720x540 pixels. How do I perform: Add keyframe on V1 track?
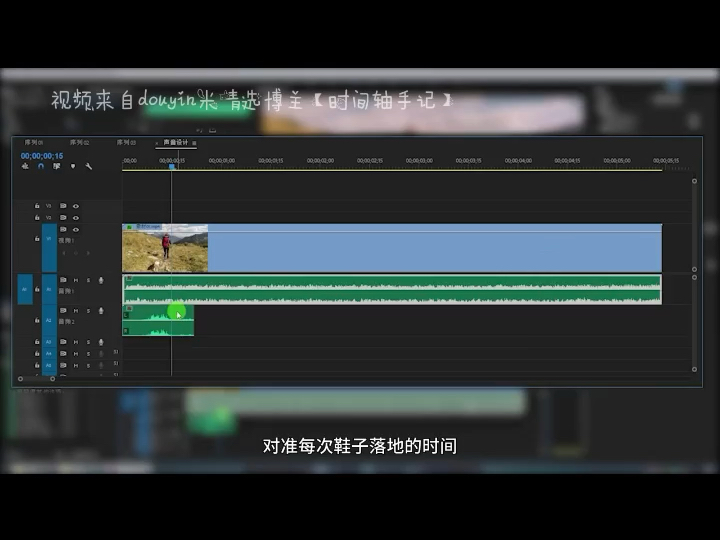click(76, 253)
